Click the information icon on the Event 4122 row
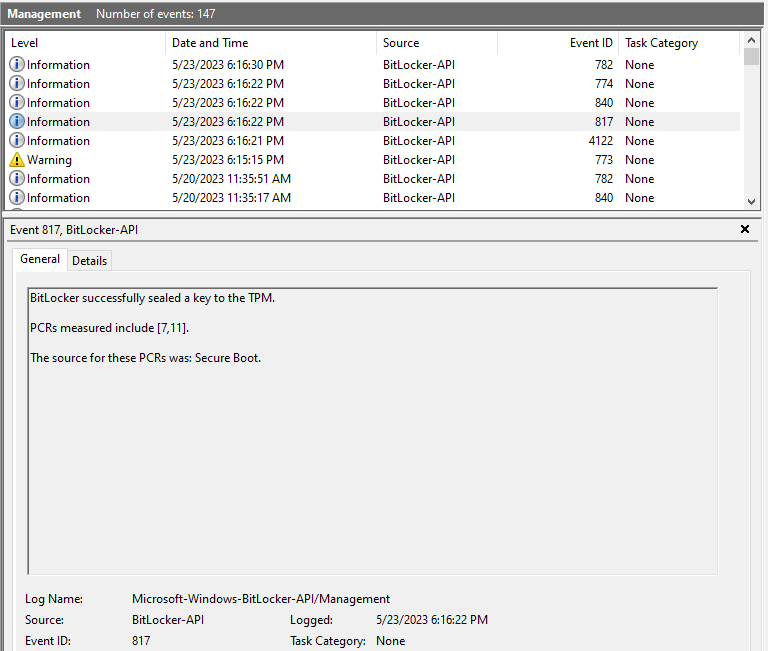Image resolution: width=768 pixels, height=651 pixels. tap(17, 141)
